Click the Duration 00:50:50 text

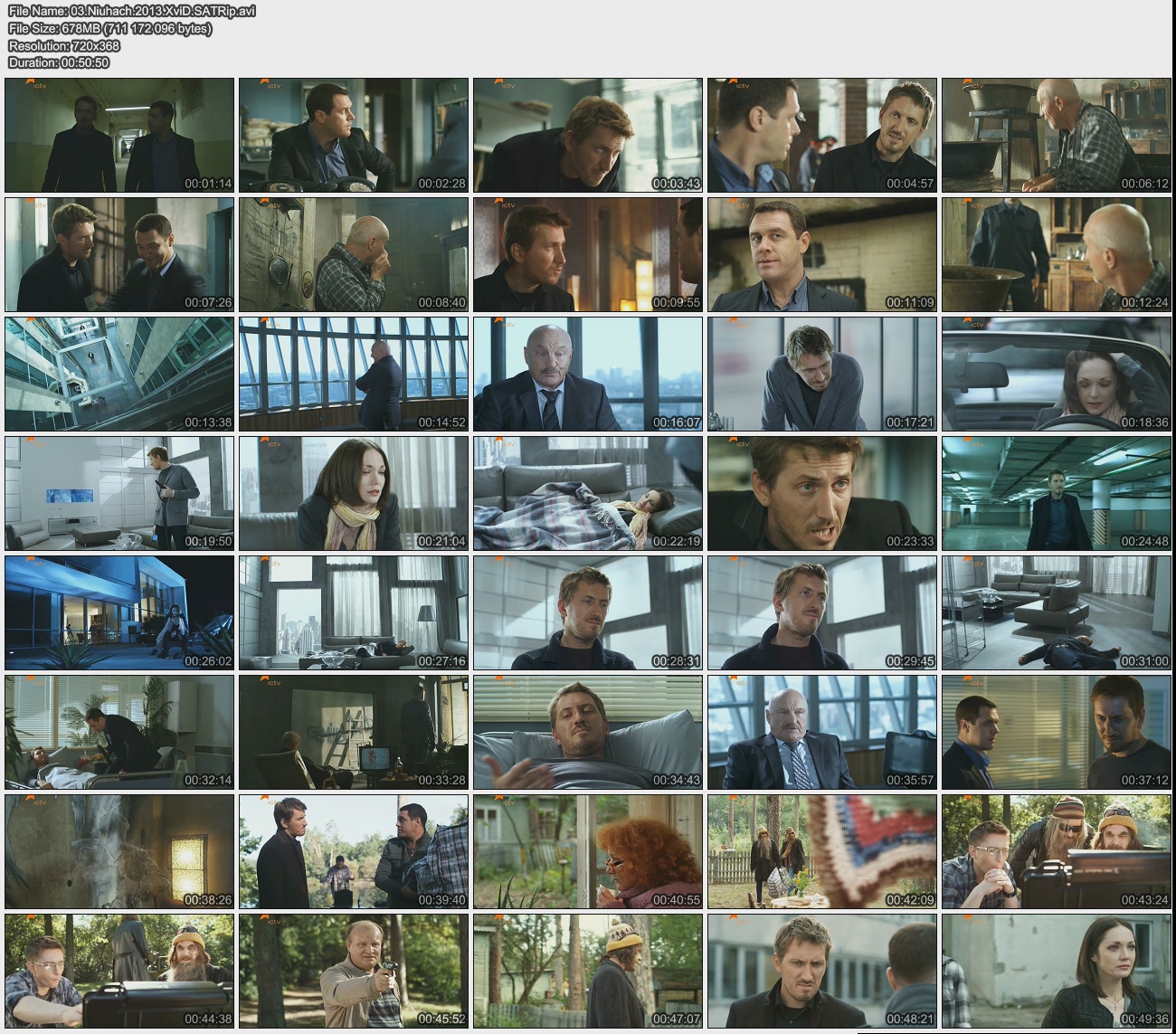pos(59,62)
